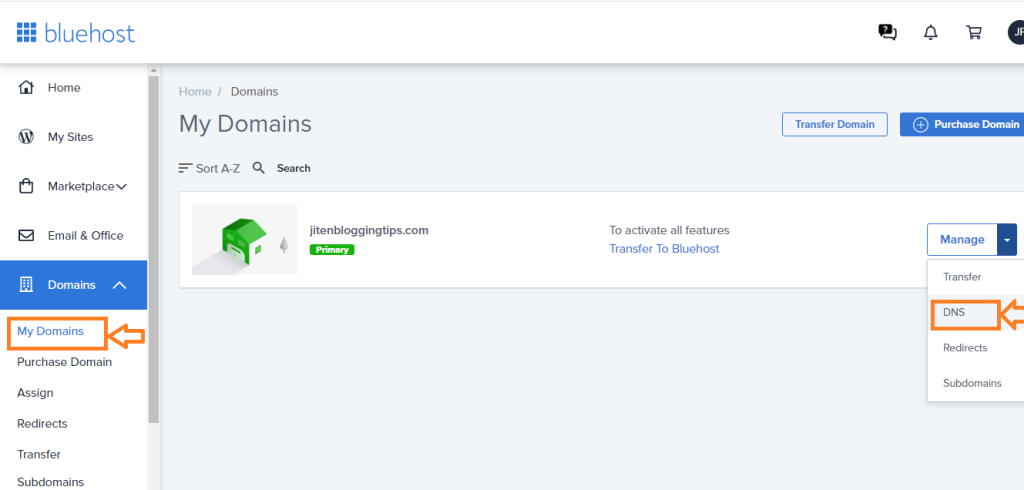Image resolution: width=1024 pixels, height=490 pixels.
Task: Click the green Primary badge
Action: [x=332, y=250]
